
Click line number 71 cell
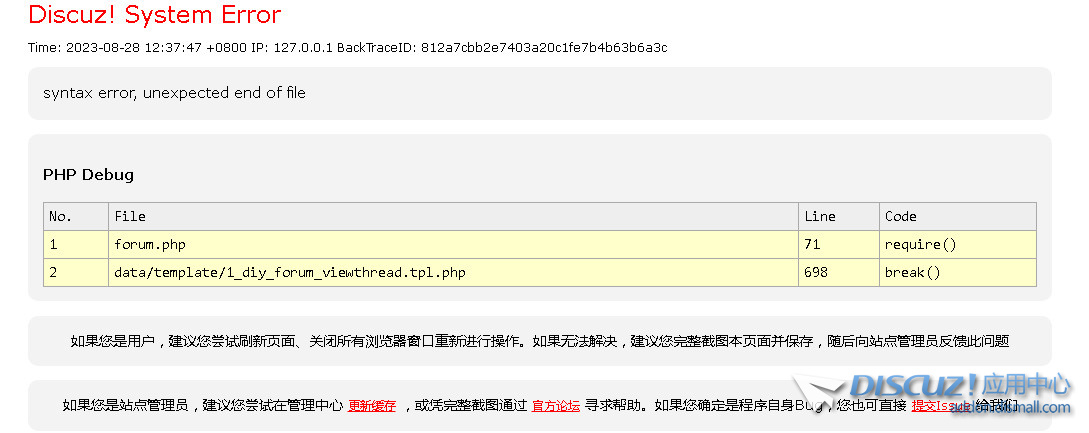point(839,245)
